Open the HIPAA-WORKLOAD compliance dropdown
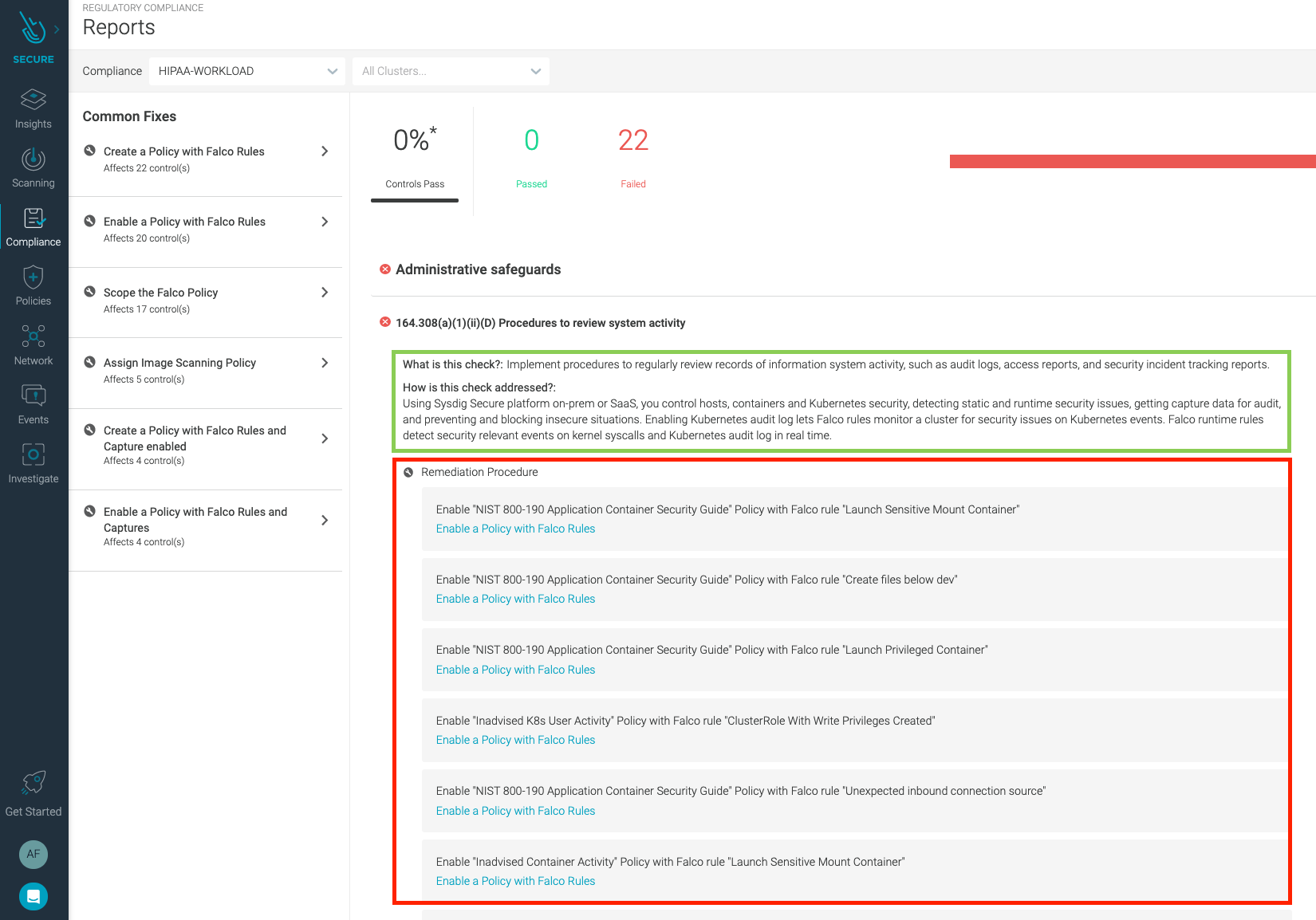Screen dimensions: 1316x920 pos(246,71)
